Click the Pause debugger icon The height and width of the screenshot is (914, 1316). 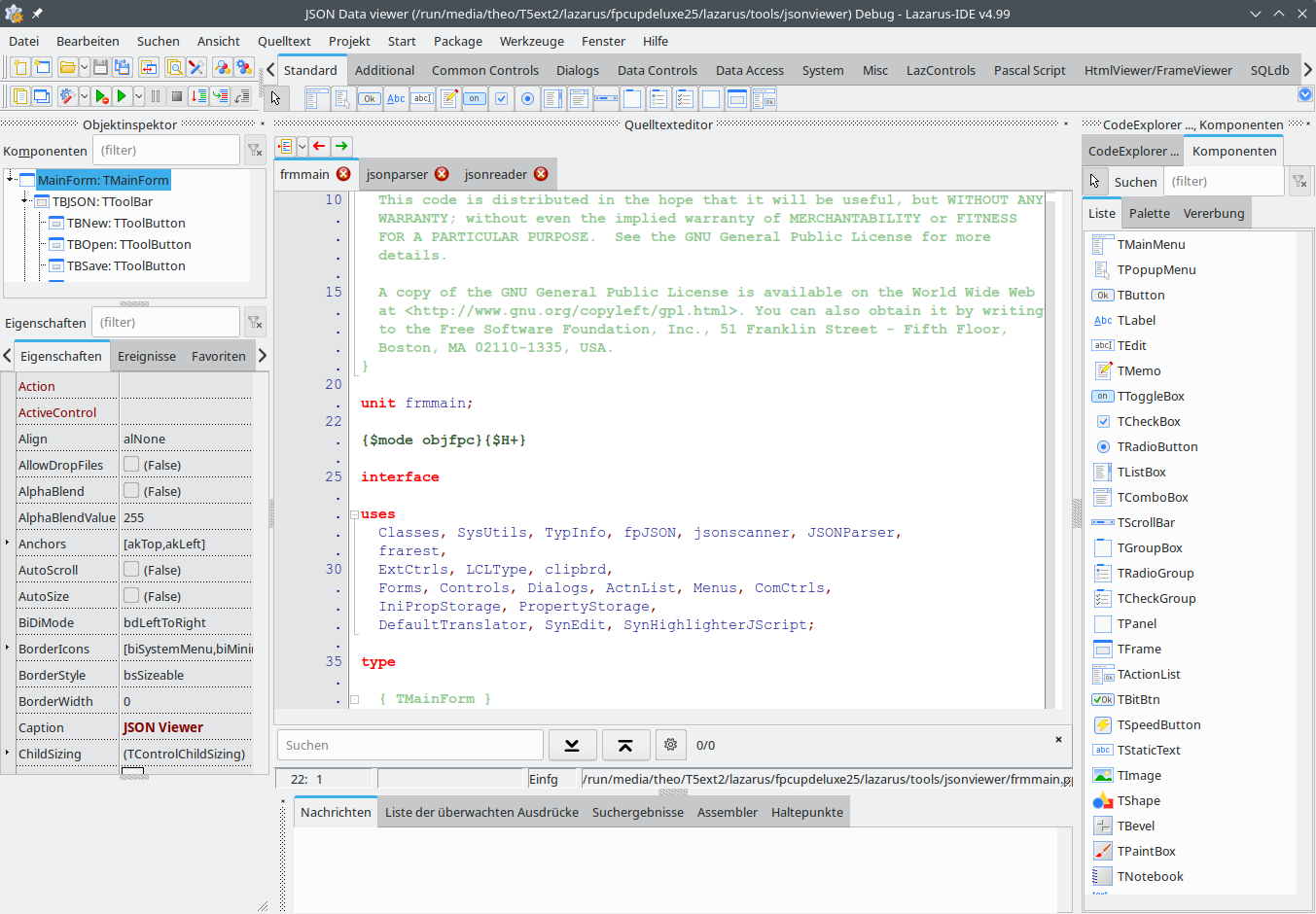pyautogui.click(x=156, y=96)
